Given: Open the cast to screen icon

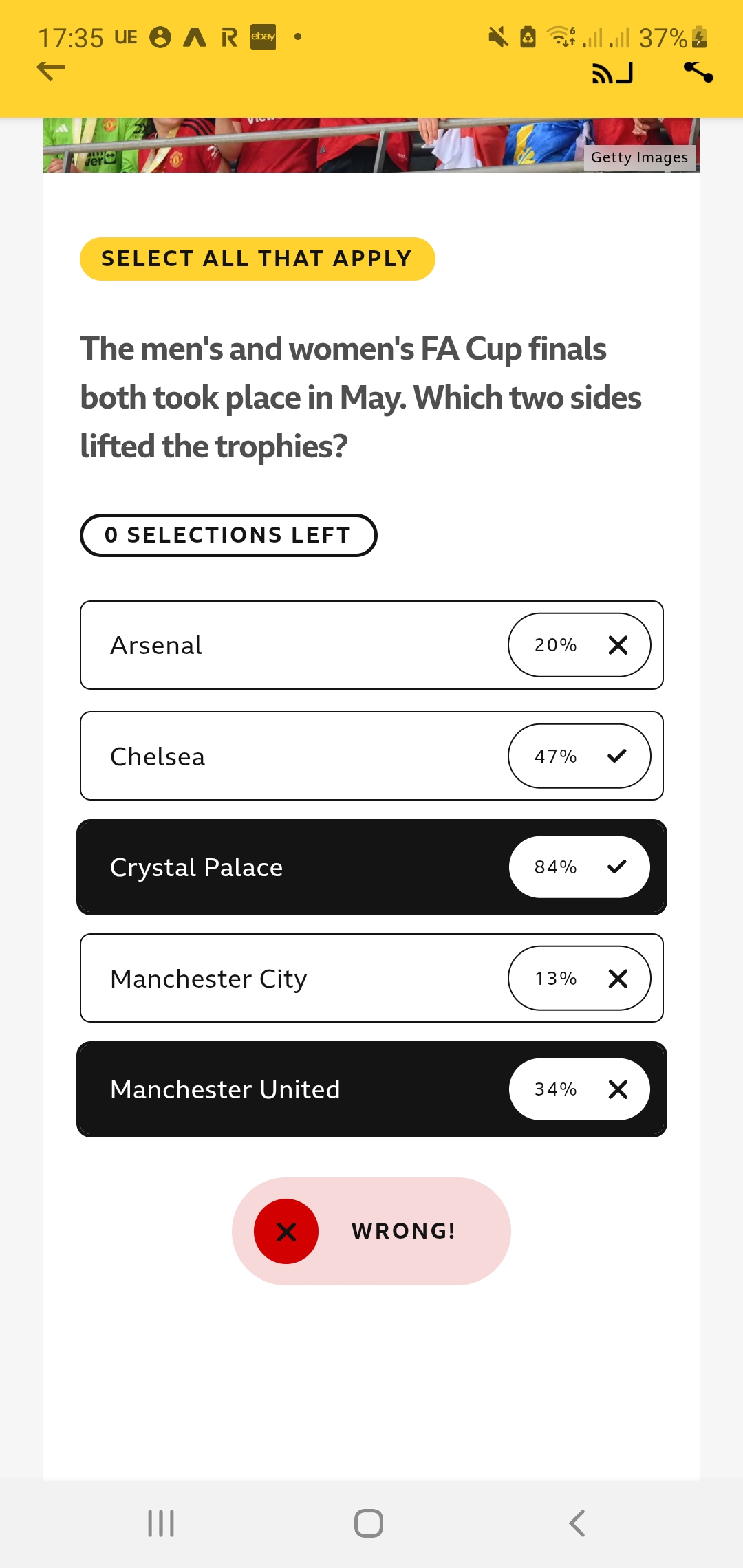Looking at the screenshot, I should (612, 73).
